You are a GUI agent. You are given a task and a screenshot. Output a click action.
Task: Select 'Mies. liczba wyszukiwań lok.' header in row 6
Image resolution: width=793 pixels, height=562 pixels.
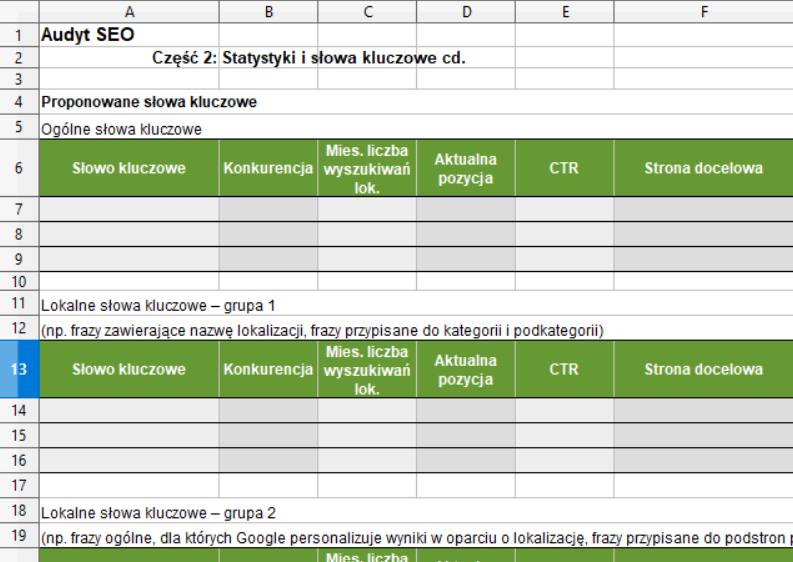(367, 168)
